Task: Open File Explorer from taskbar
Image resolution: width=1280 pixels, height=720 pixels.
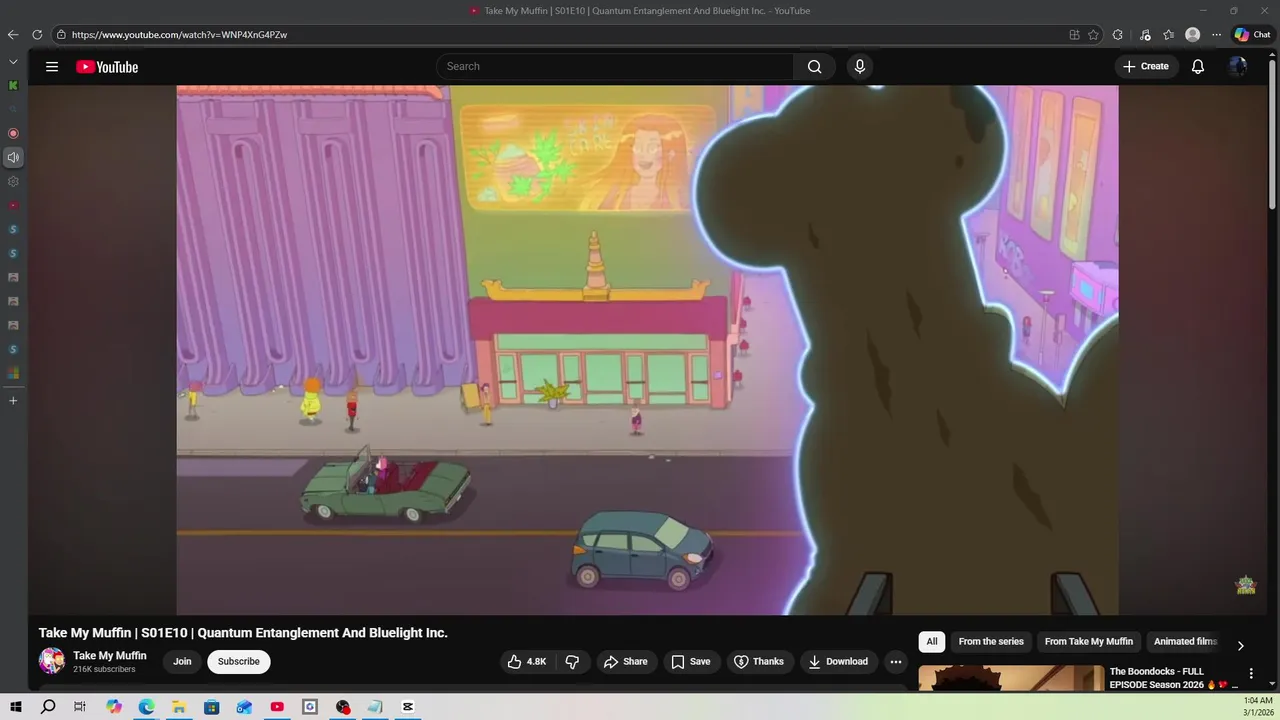Action: pos(179,707)
